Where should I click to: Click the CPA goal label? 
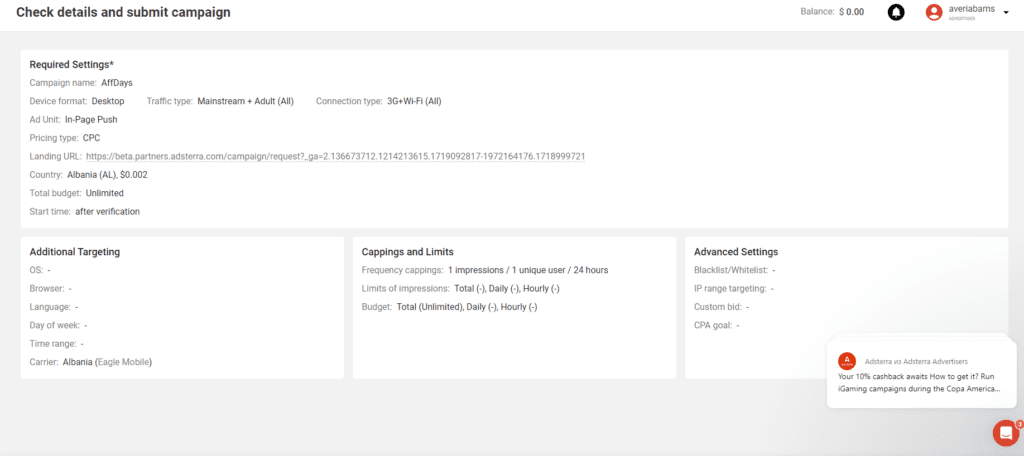(713, 325)
